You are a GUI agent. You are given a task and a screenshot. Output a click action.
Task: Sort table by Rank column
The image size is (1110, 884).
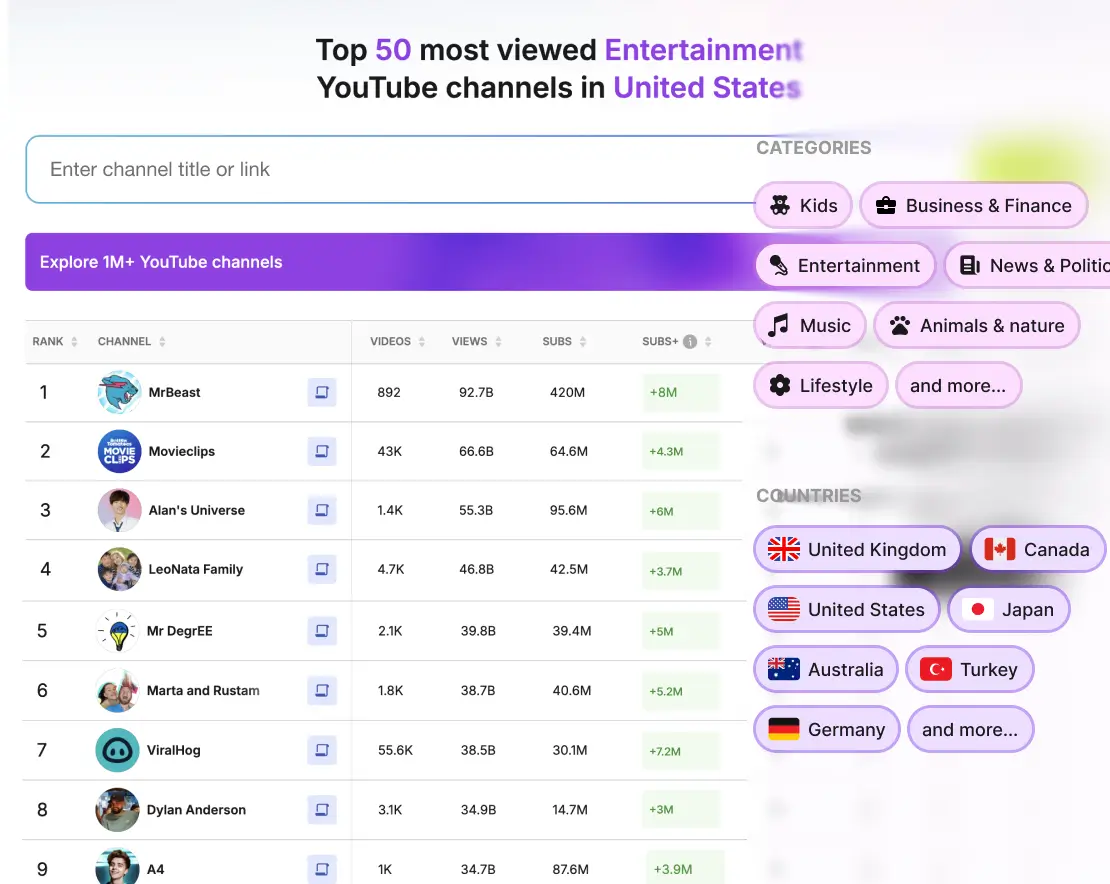(55, 341)
